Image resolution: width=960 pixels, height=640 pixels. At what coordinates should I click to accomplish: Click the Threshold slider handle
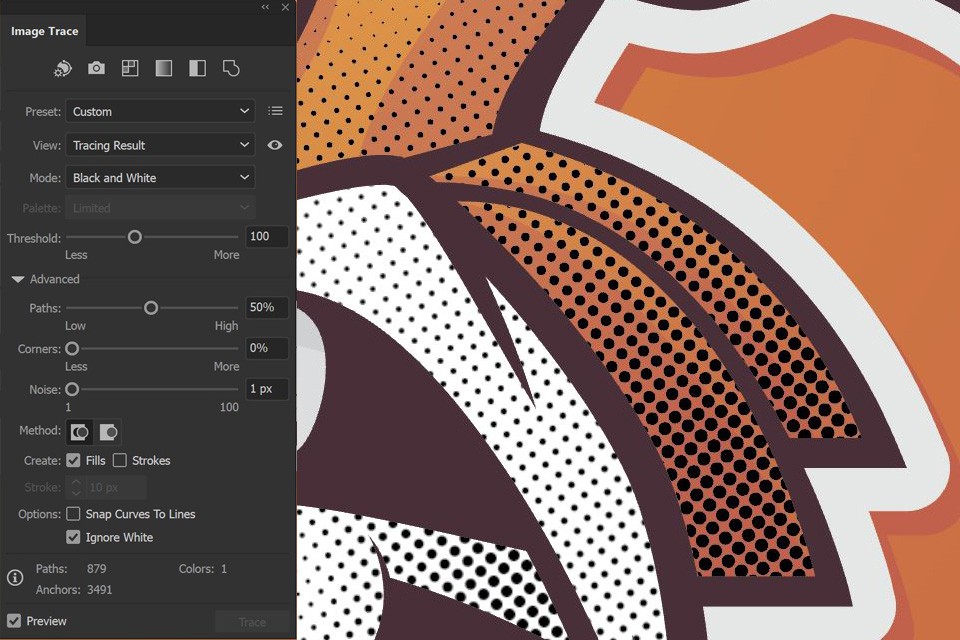click(135, 237)
